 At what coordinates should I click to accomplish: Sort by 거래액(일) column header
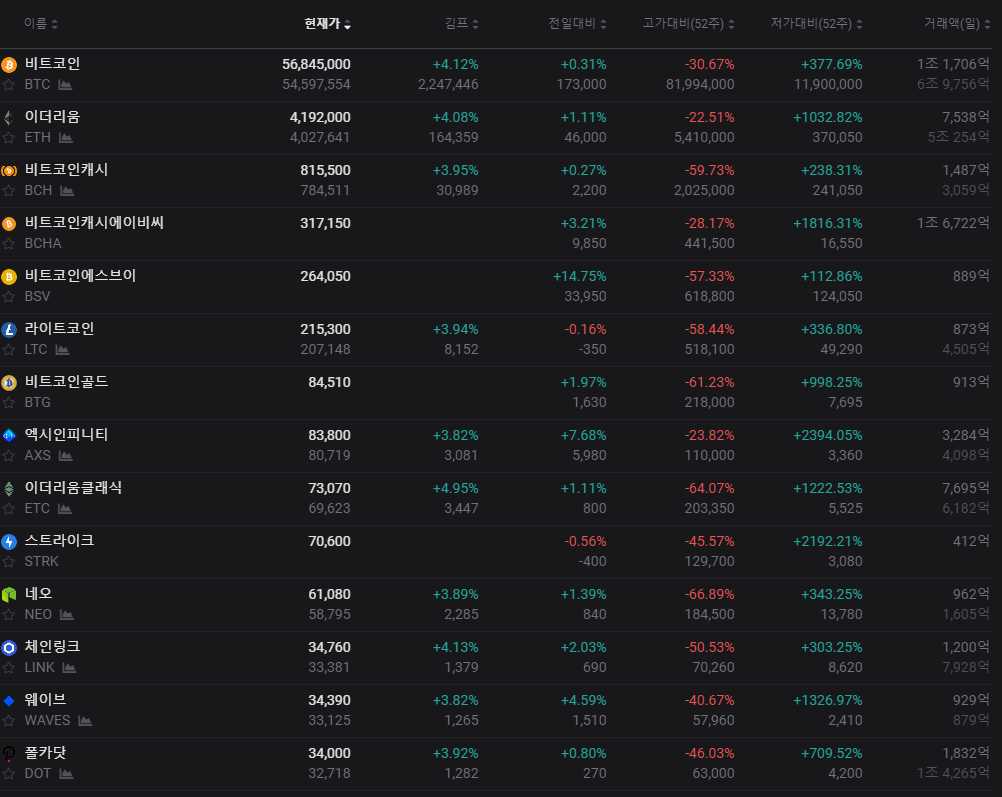click(x=957, y=24)
